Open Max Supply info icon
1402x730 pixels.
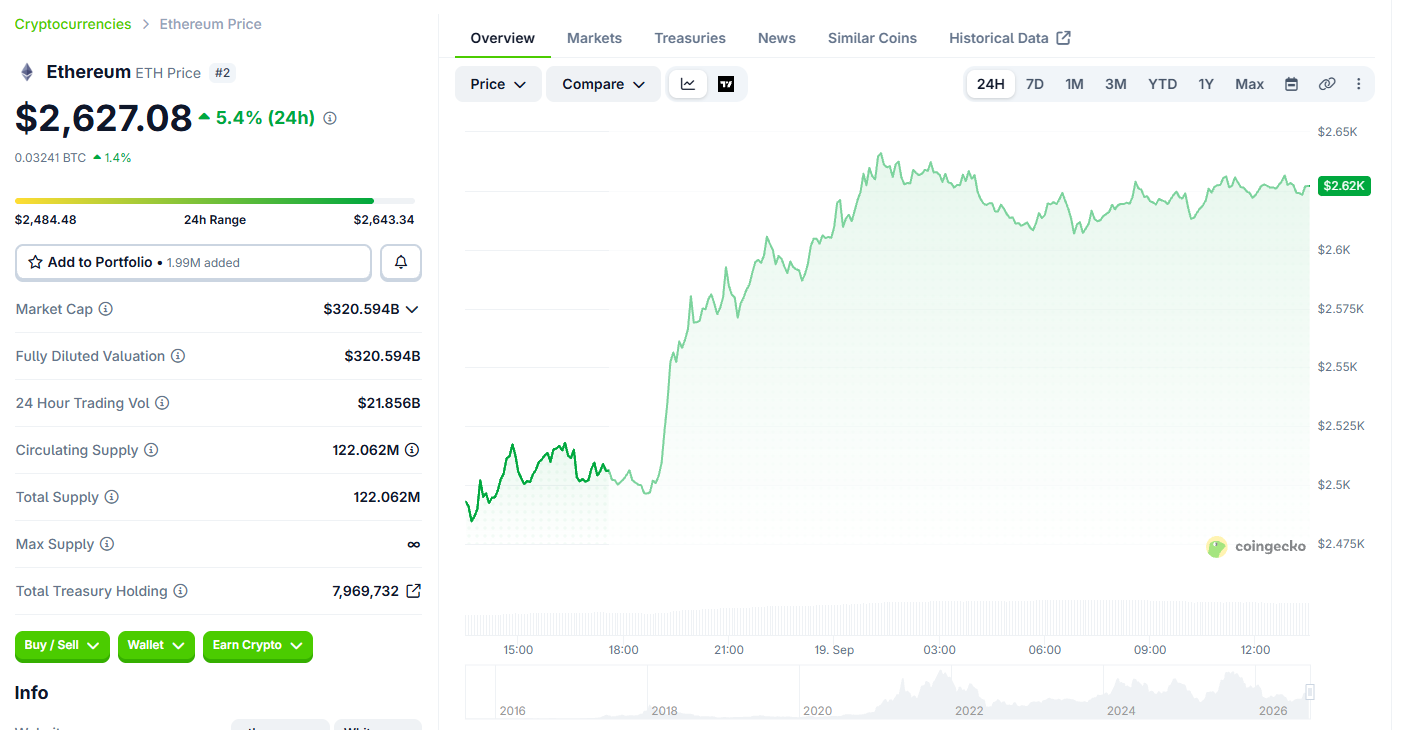(107, 544)
